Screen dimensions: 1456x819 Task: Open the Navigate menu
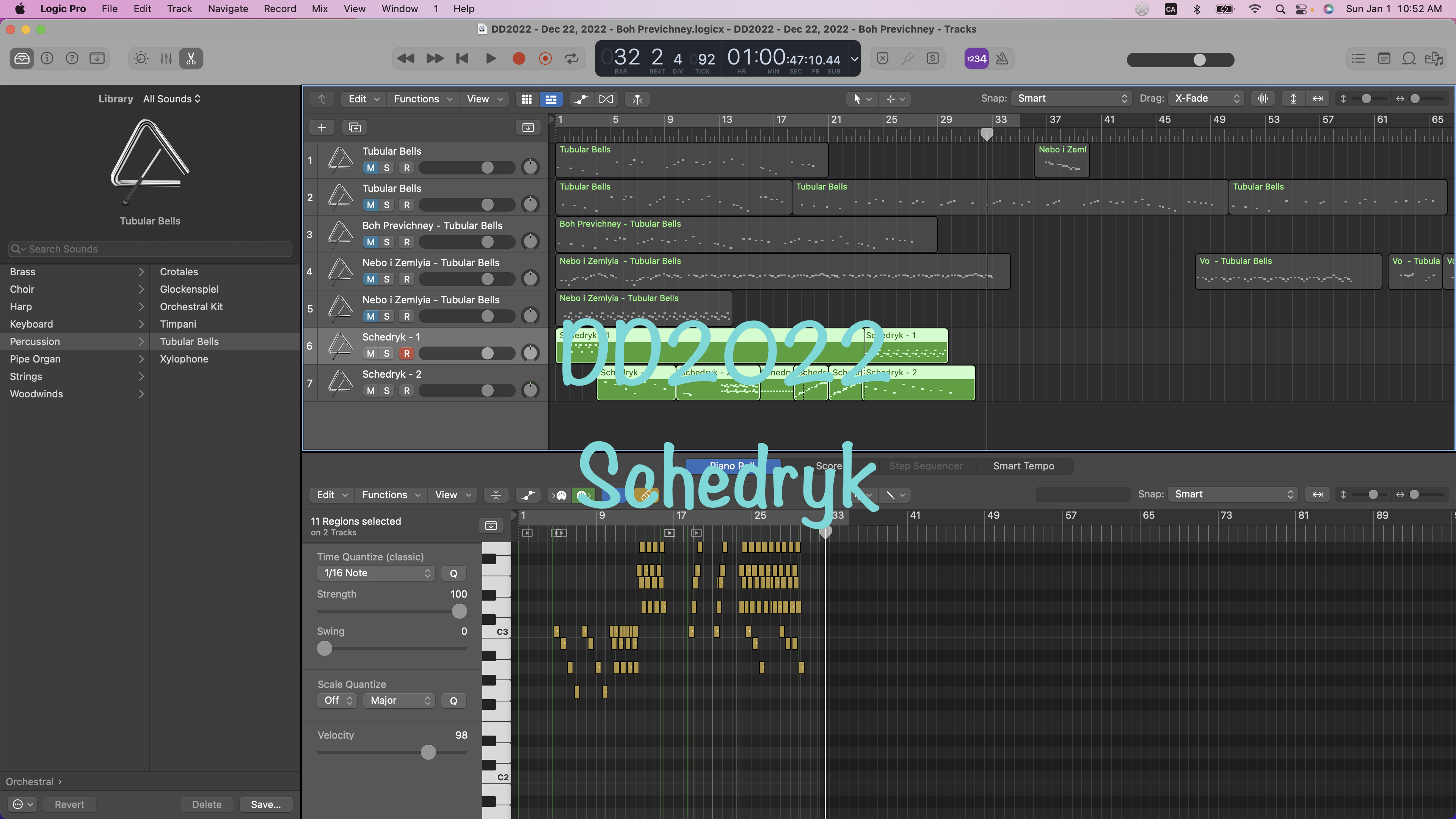pos(228,8)
